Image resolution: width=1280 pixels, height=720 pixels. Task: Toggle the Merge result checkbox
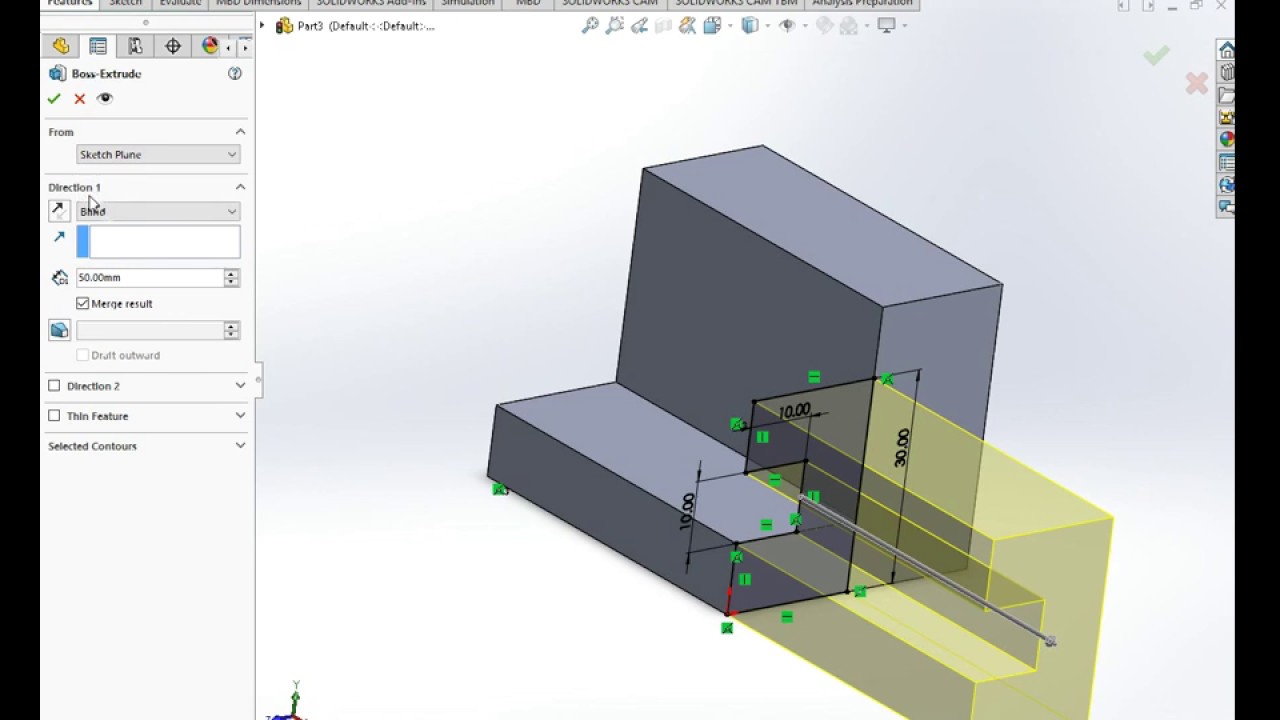[x=83, y=303]
